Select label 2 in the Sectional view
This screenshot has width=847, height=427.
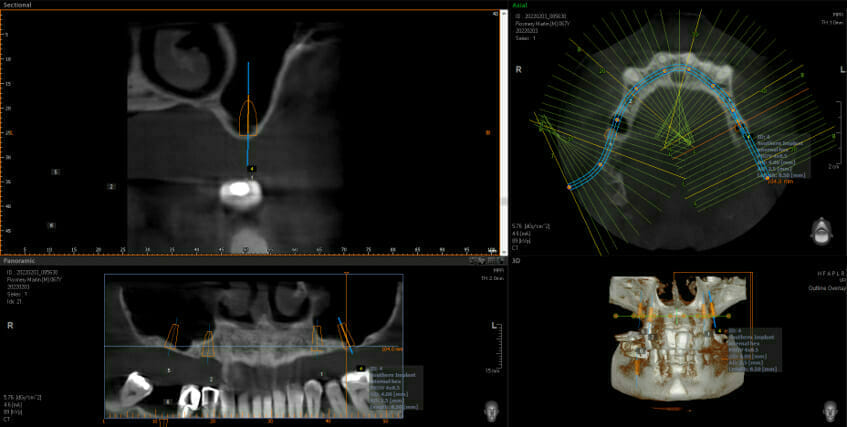tap(111, 186)
